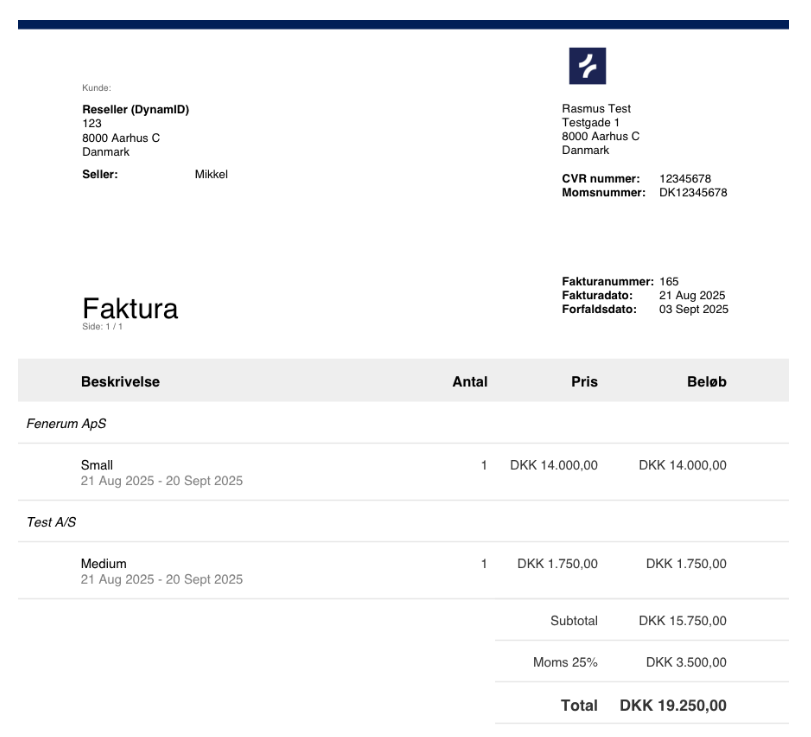The image size is (811, 737).
Task: Click the Reseller (DynamID) customer name
Action: pos(135,110)
